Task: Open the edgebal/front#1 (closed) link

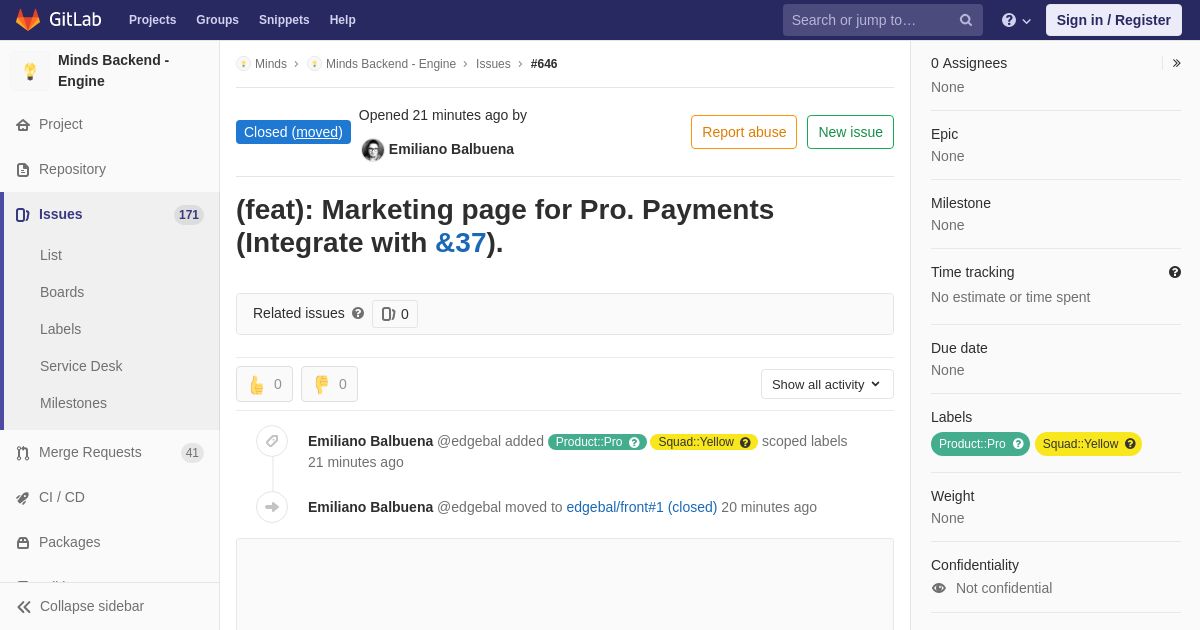Action: pyautogui.click(x=642, y=507)
